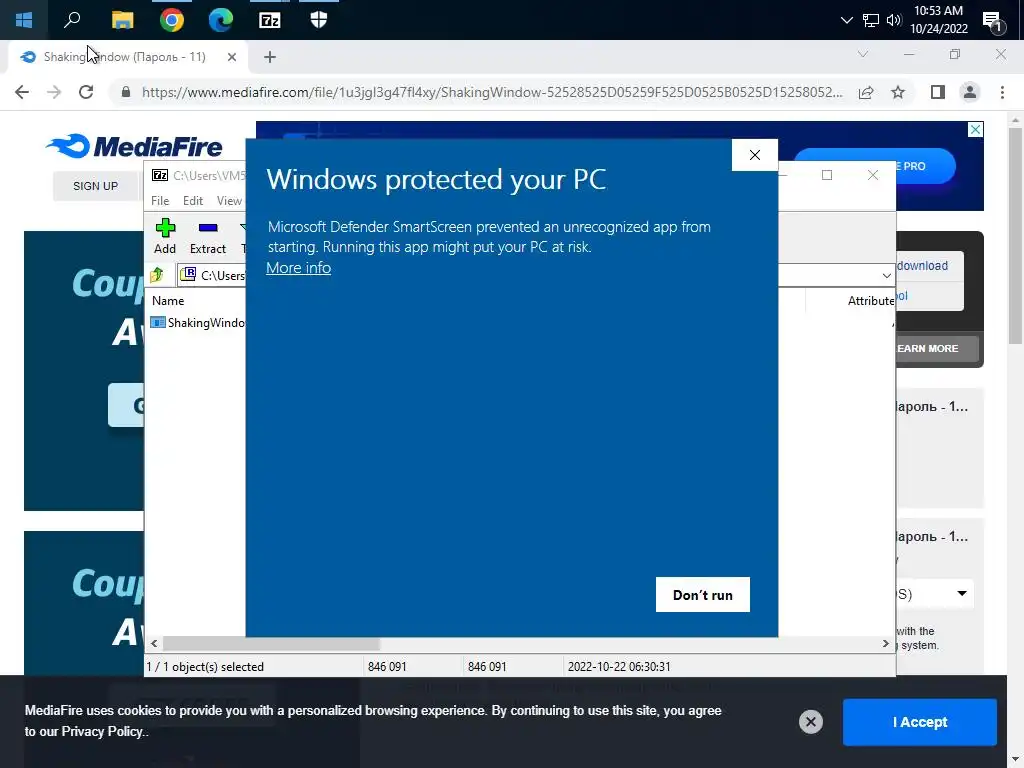Click the download link on MediaFire

[x=921, y=266]
